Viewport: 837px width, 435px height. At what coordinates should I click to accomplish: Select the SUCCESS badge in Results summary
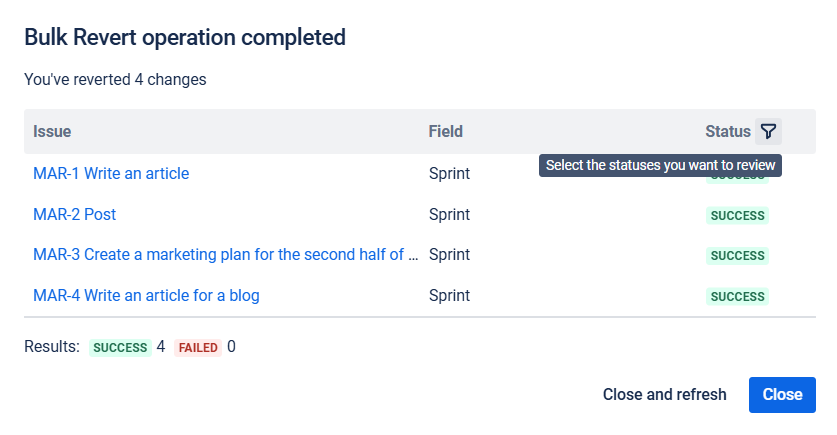(x=120, y=348)
